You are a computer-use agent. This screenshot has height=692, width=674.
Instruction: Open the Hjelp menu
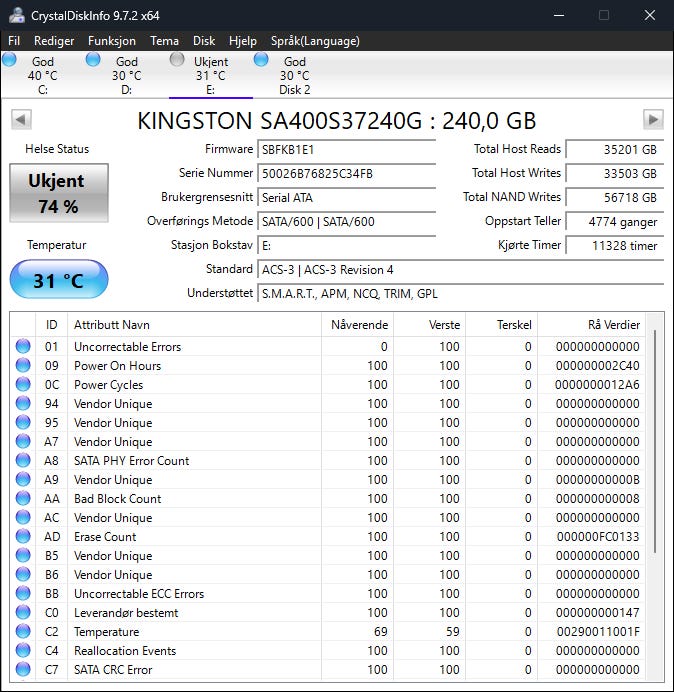click(243, 41)
